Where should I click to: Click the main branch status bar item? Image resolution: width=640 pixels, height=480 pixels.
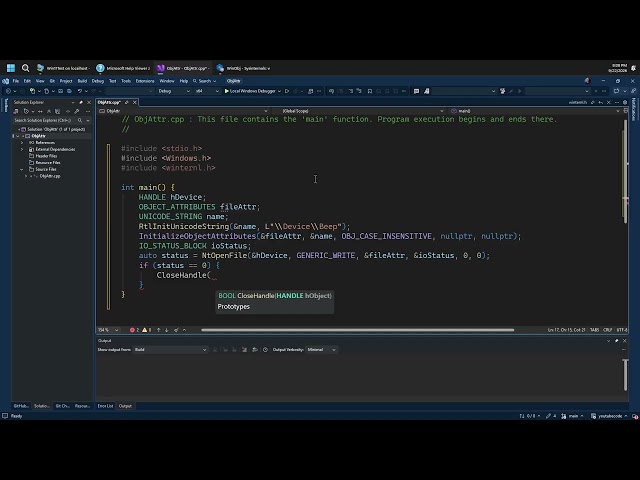[x=573, y=416]
